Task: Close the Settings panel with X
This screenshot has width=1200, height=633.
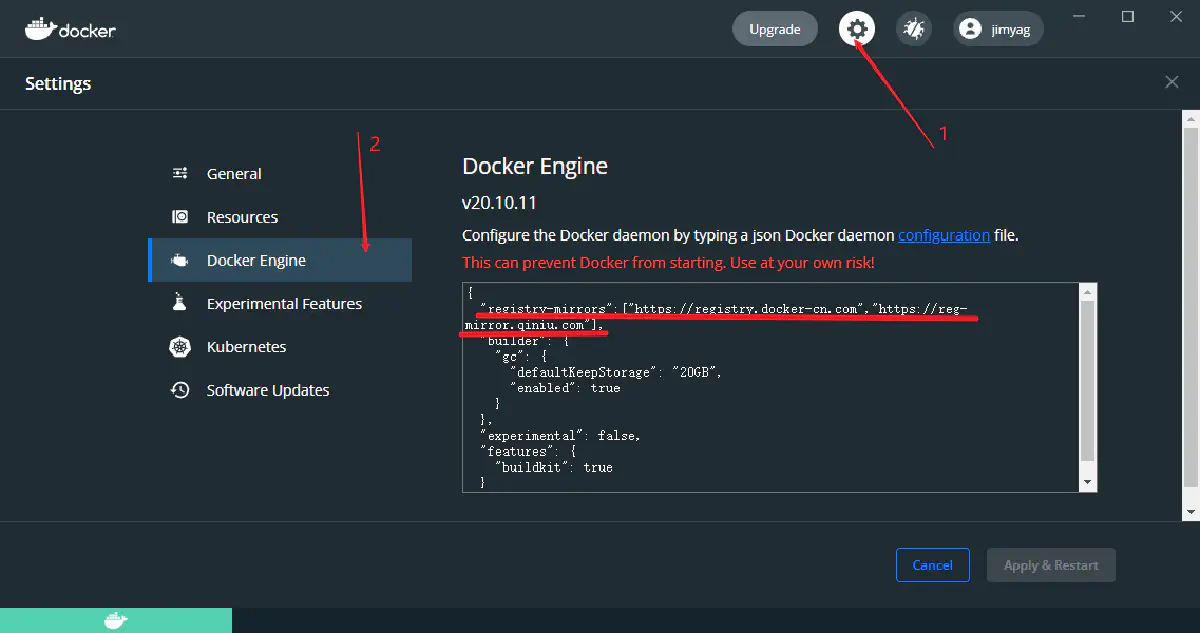Action: click(1172, 82)
